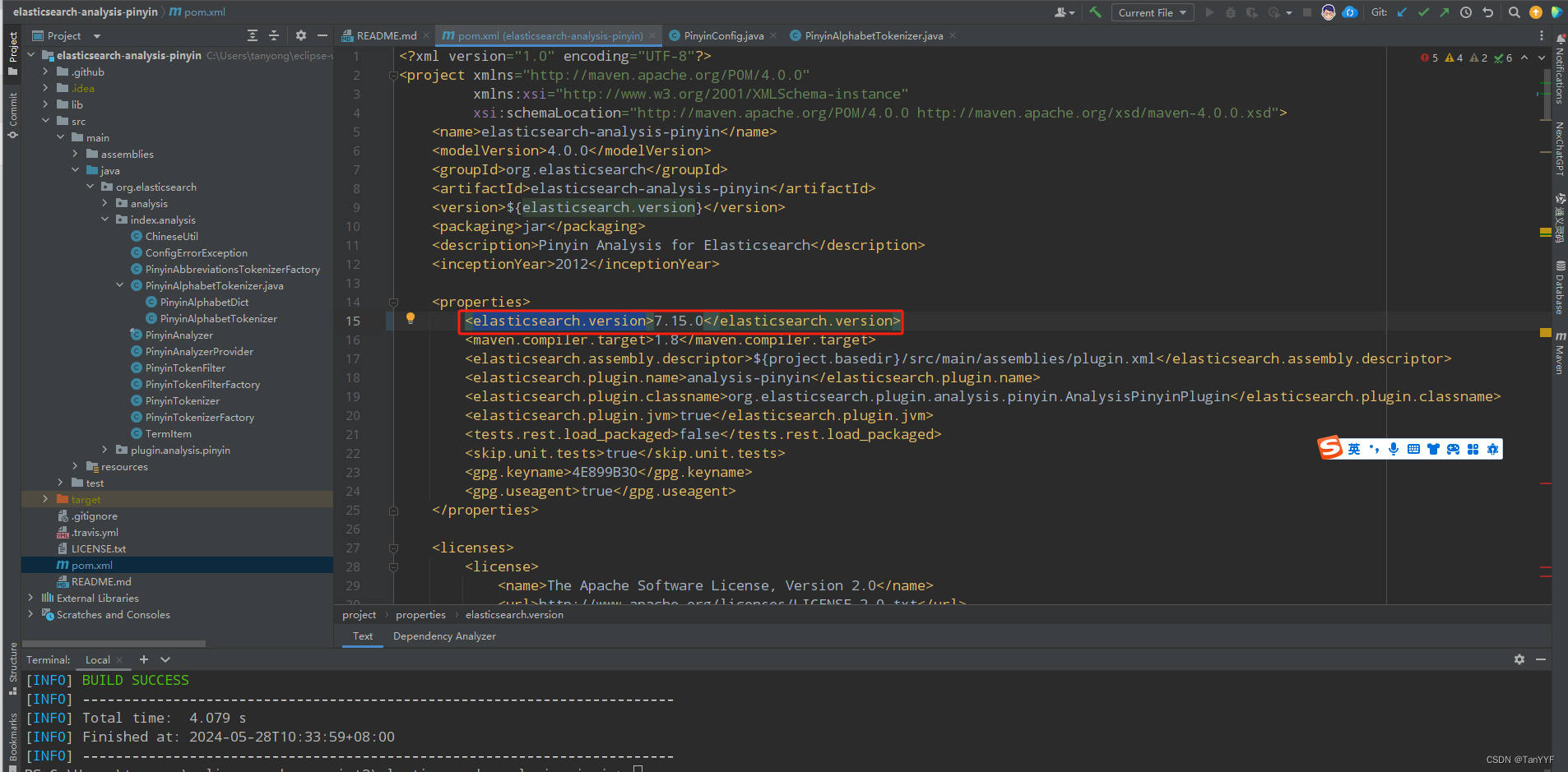Click the errors count indicator showing 5

coord(1429,58)
